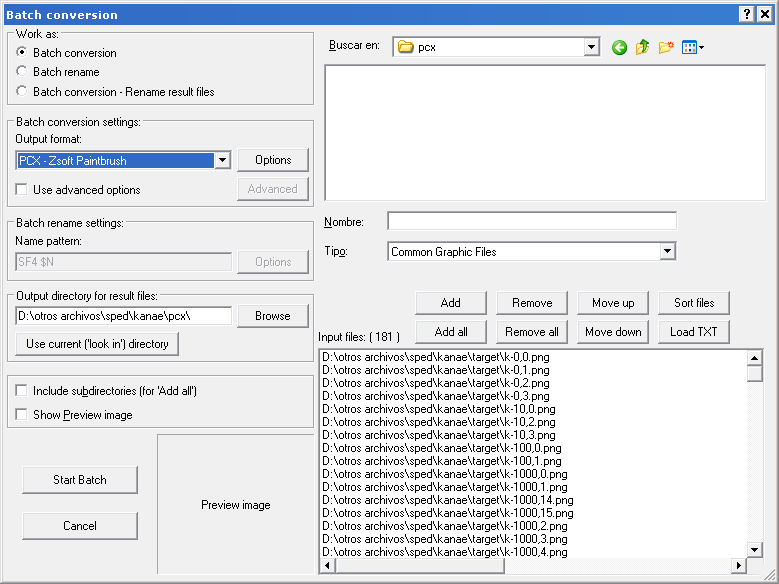Toggle Include subdirectories checkbox
Screen dimensions: 779x584
coord(22,391)
